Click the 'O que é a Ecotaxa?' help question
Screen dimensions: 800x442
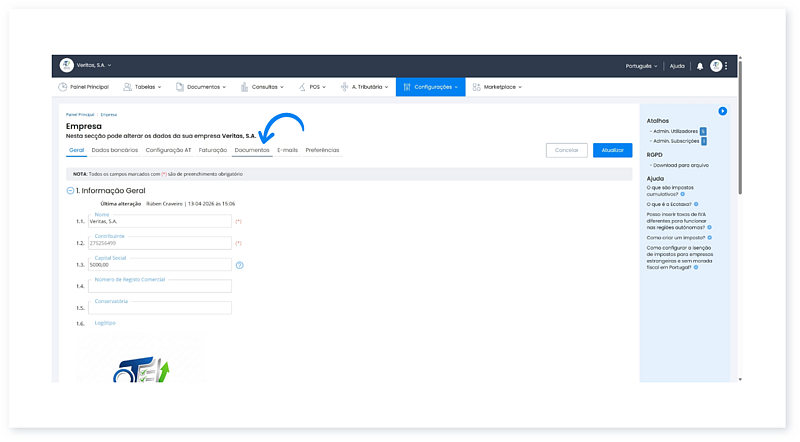coord(669,205)
